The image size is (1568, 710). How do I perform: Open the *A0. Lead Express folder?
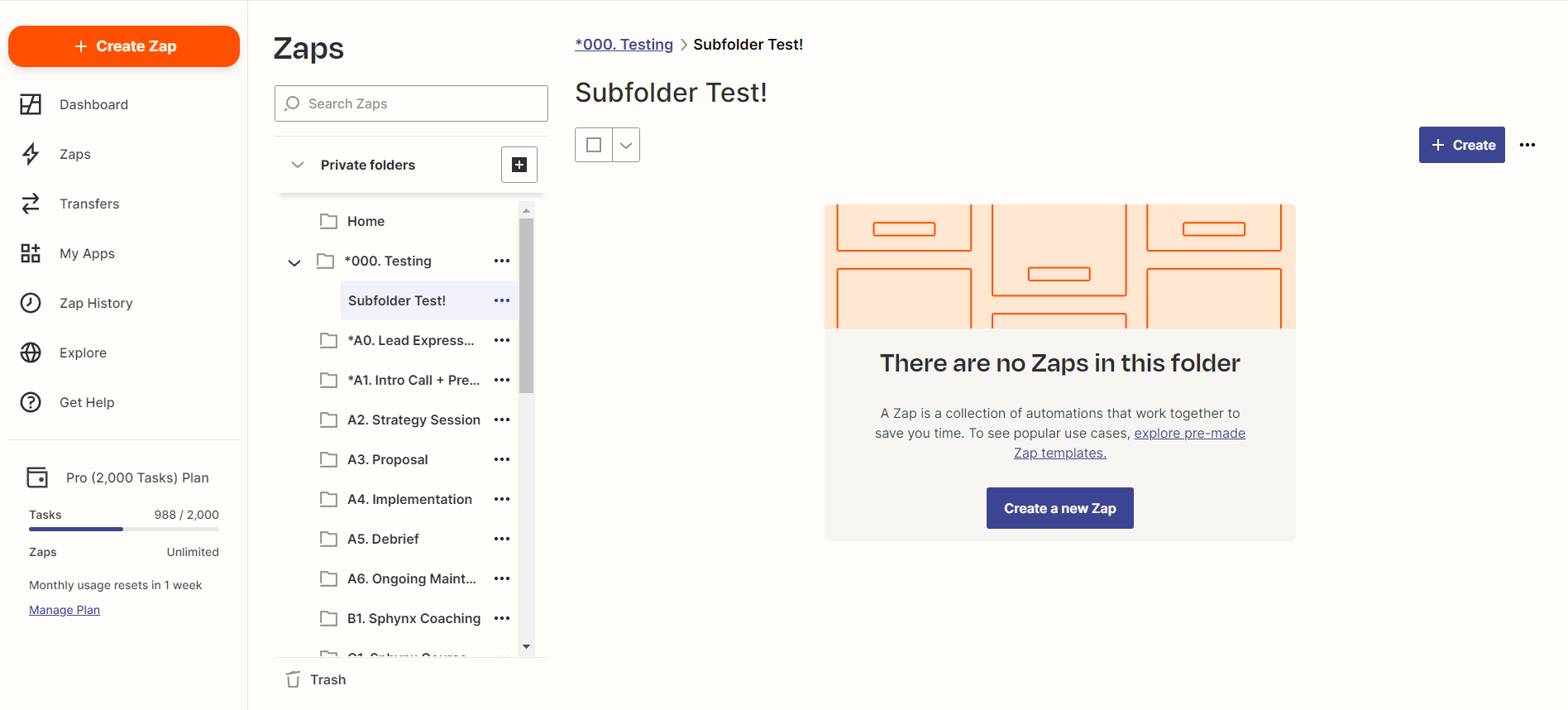click(411, 340)
